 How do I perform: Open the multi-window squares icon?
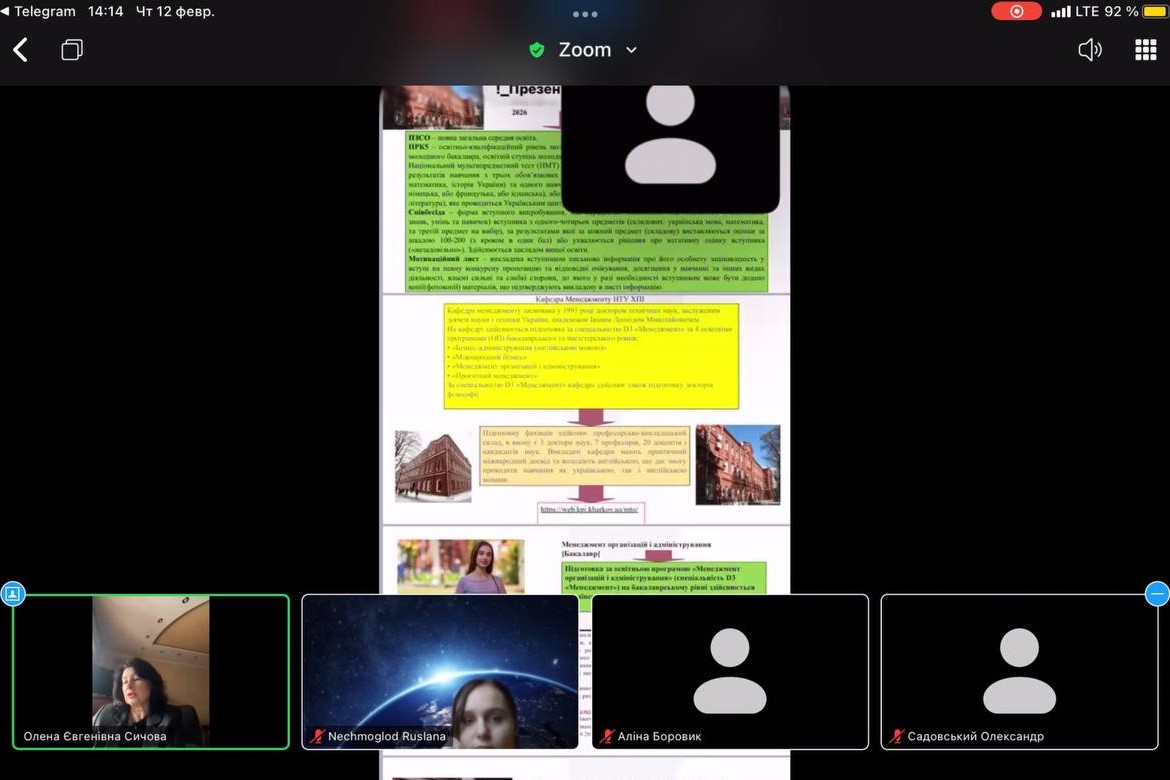[72, 50]
